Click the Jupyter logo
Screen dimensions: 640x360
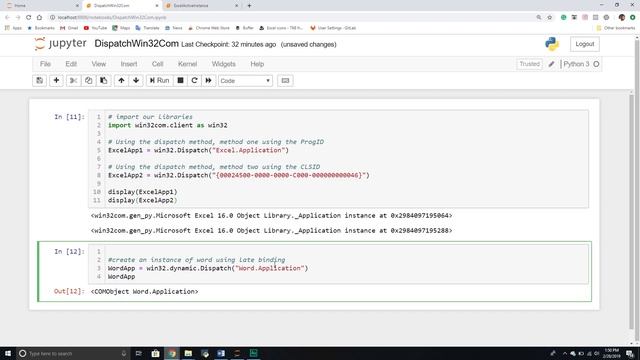tap(61, 44)
